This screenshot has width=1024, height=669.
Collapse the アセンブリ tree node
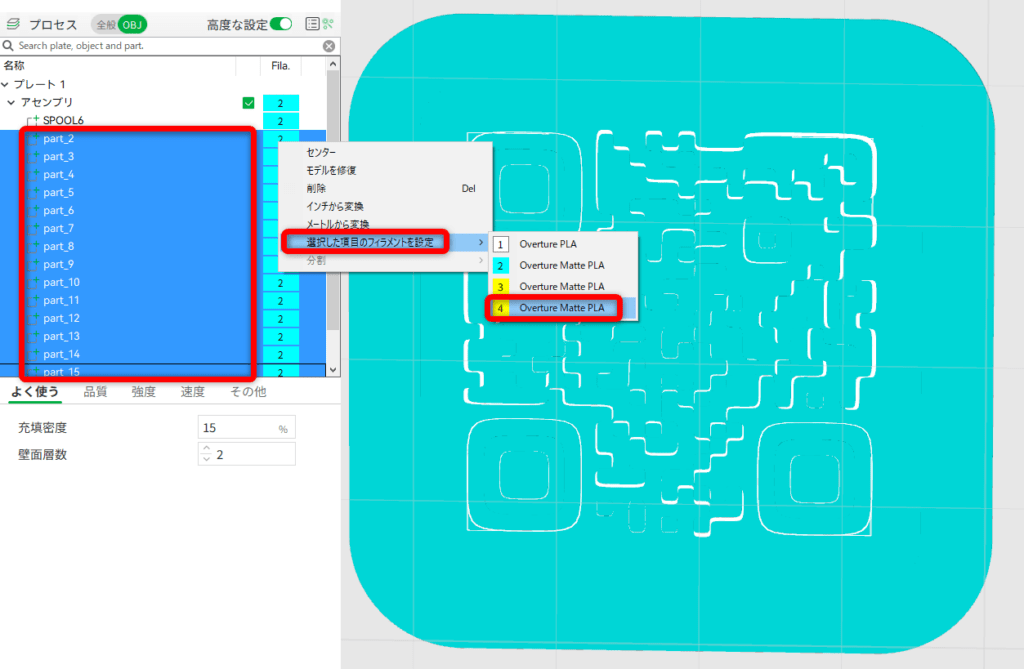(11, 103)
